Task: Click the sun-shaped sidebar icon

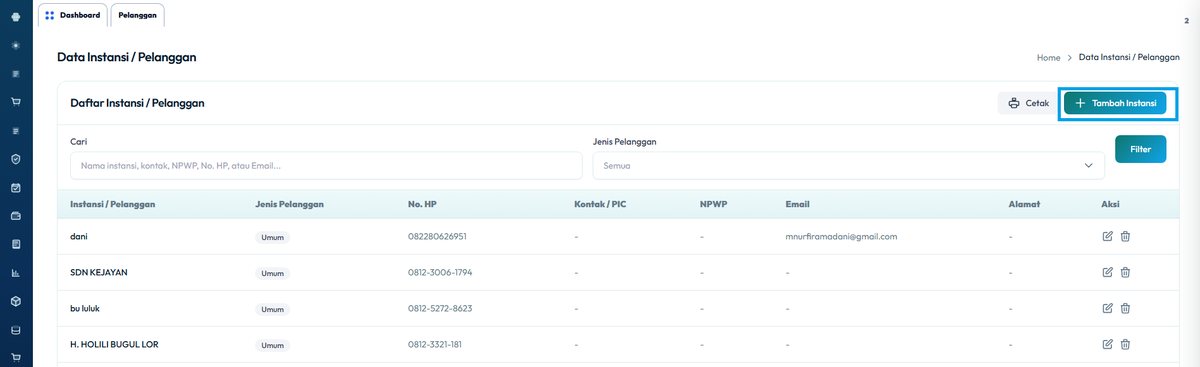Action: (16, 45)
